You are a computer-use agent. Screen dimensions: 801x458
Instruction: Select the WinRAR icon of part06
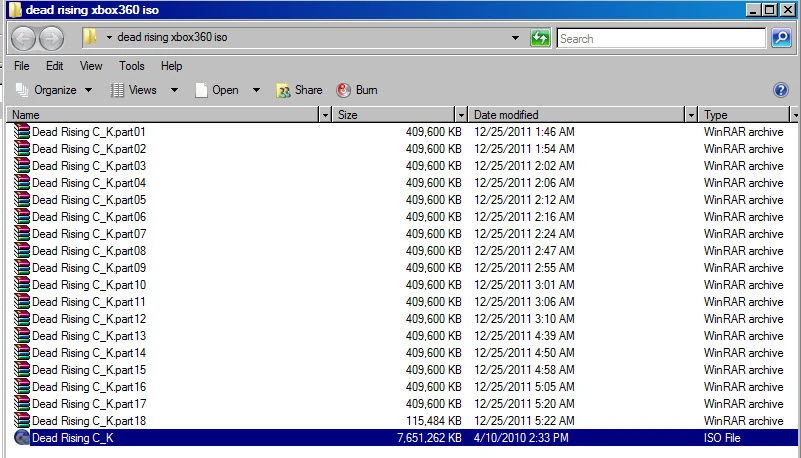[21, 216]
